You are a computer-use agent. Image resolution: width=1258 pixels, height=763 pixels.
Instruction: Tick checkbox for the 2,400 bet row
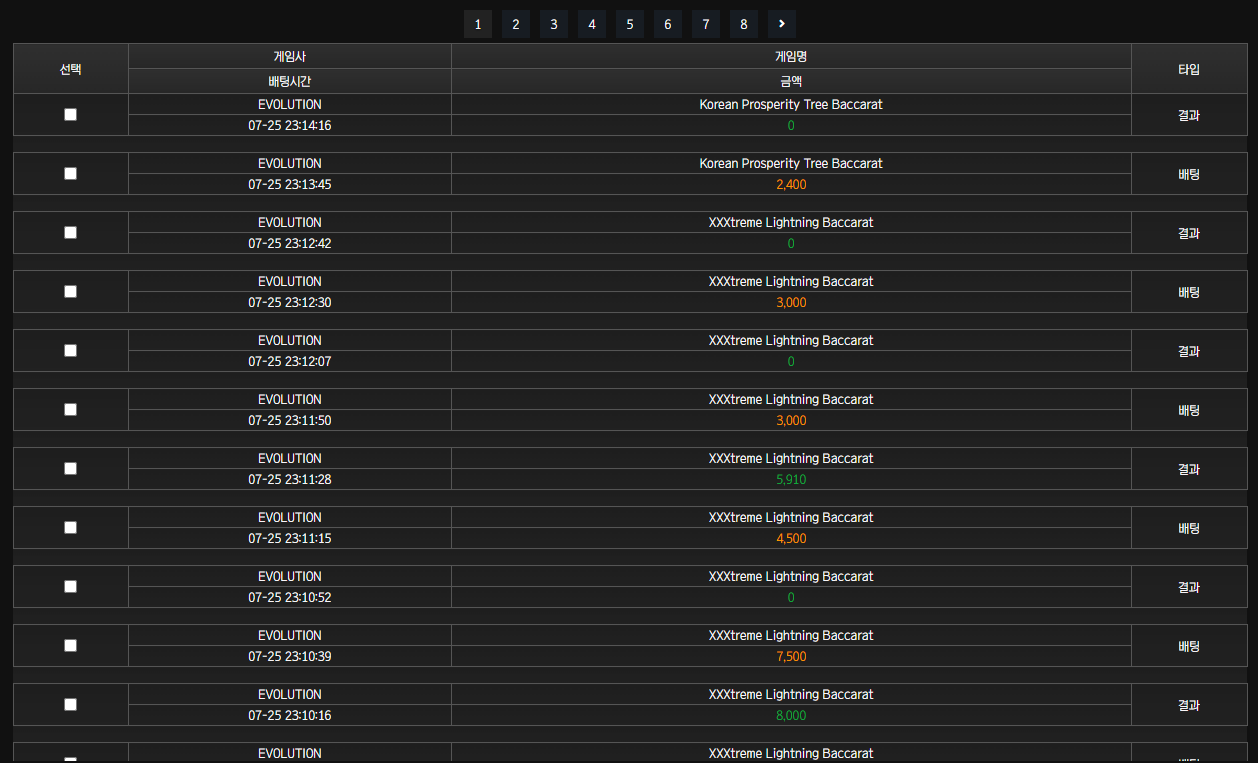(70, 174)
